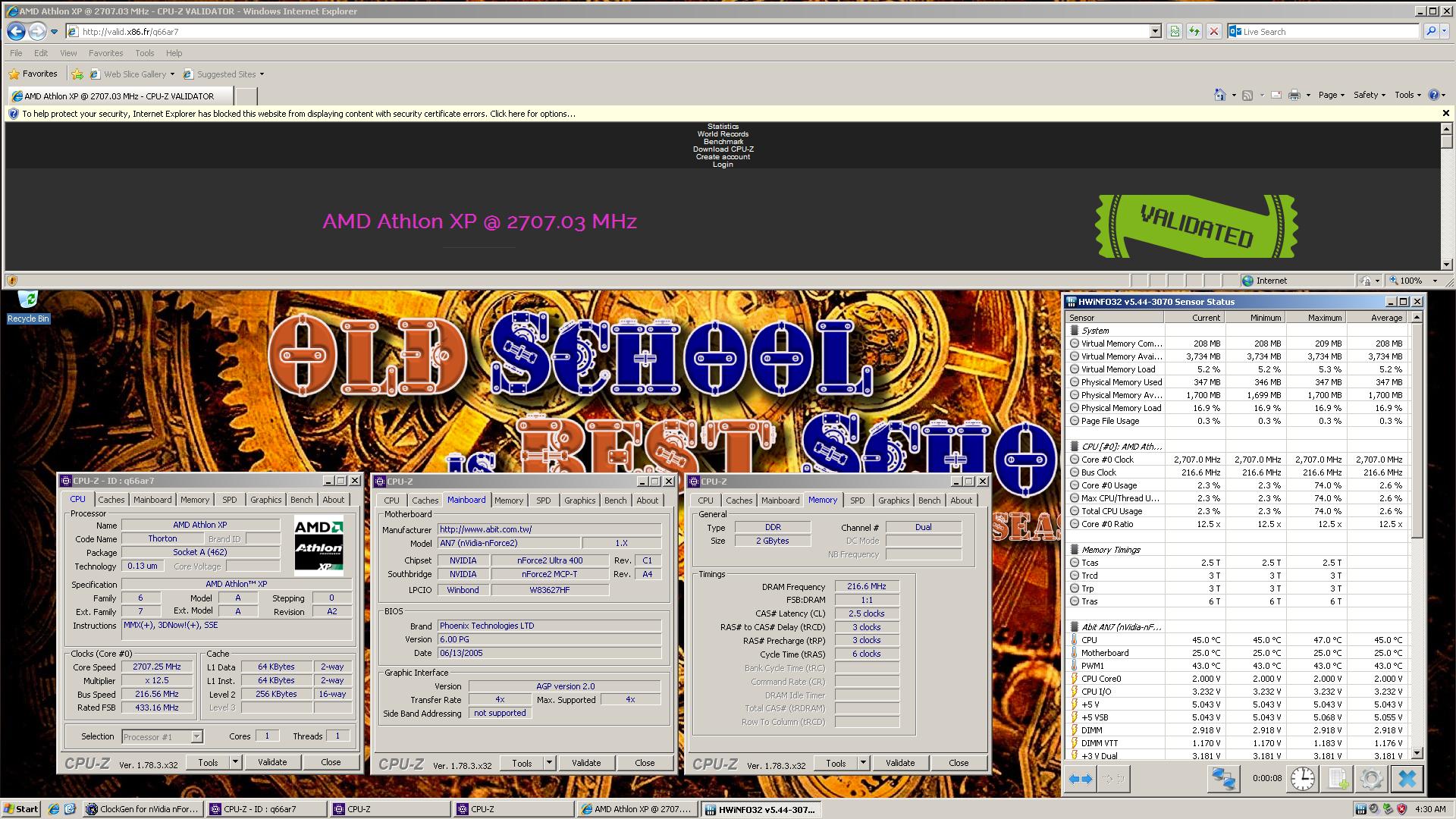Expand HWiNFO sensor window with blue arrows
Screen dimensions: 1456x819
click(1080, 779)
